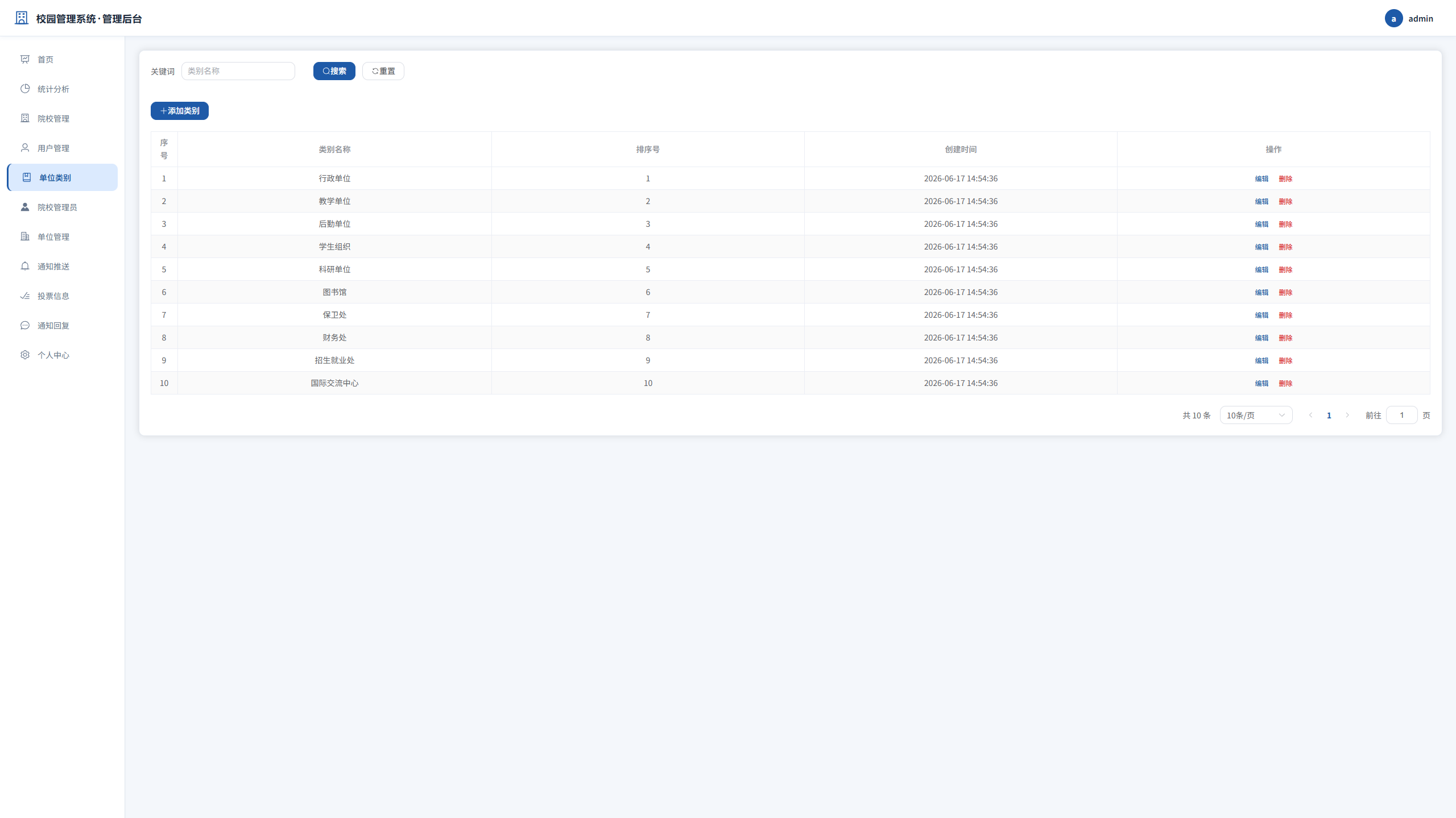Click the 共 10 条 total text
This screenshot has width=1456, height=818.
tap(1197, 416)
